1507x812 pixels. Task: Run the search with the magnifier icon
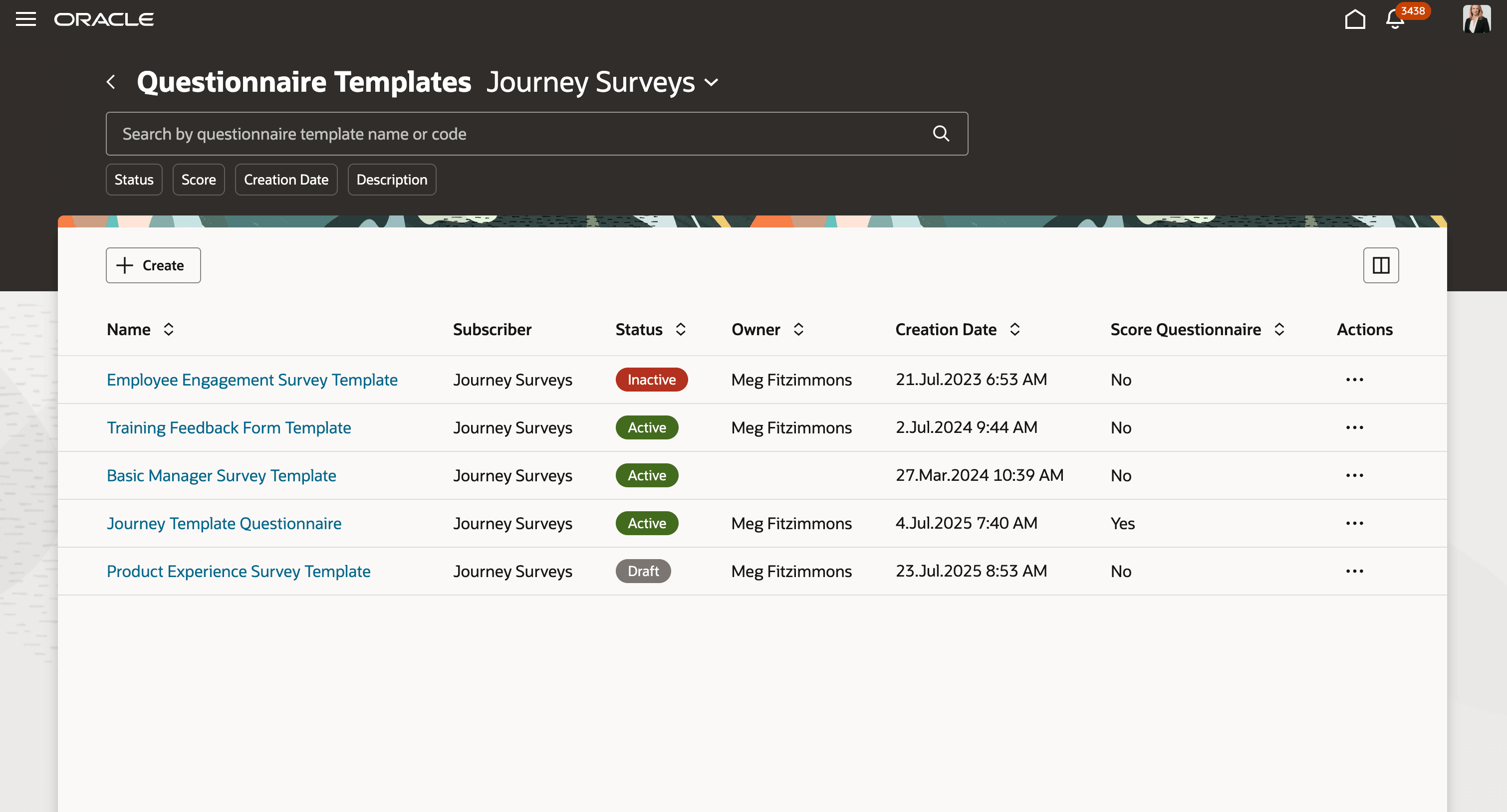pyautogui.click(x=941, y=133)
